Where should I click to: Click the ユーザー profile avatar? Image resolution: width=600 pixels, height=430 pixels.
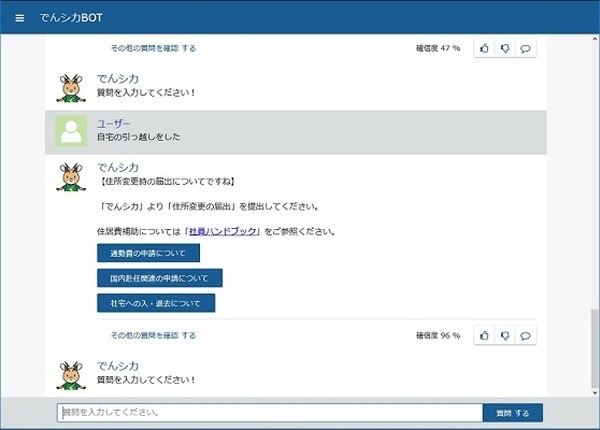[x=70, y=131]
